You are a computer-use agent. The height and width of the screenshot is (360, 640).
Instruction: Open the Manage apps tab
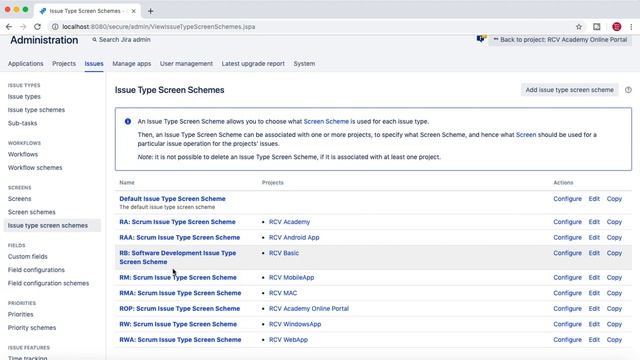tap(131, 64)
